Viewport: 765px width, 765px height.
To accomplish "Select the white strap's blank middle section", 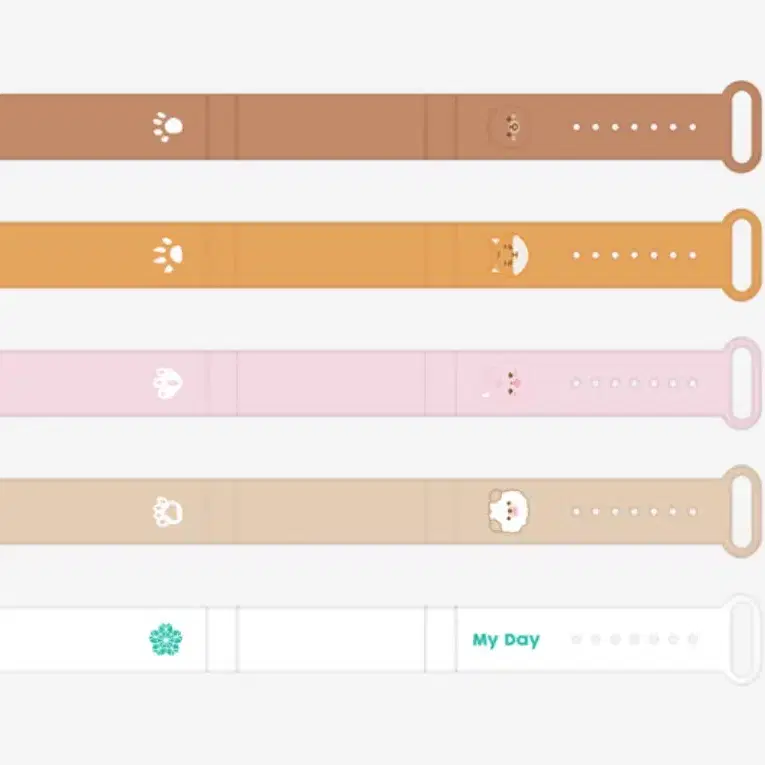I will [x=331, y=639].
